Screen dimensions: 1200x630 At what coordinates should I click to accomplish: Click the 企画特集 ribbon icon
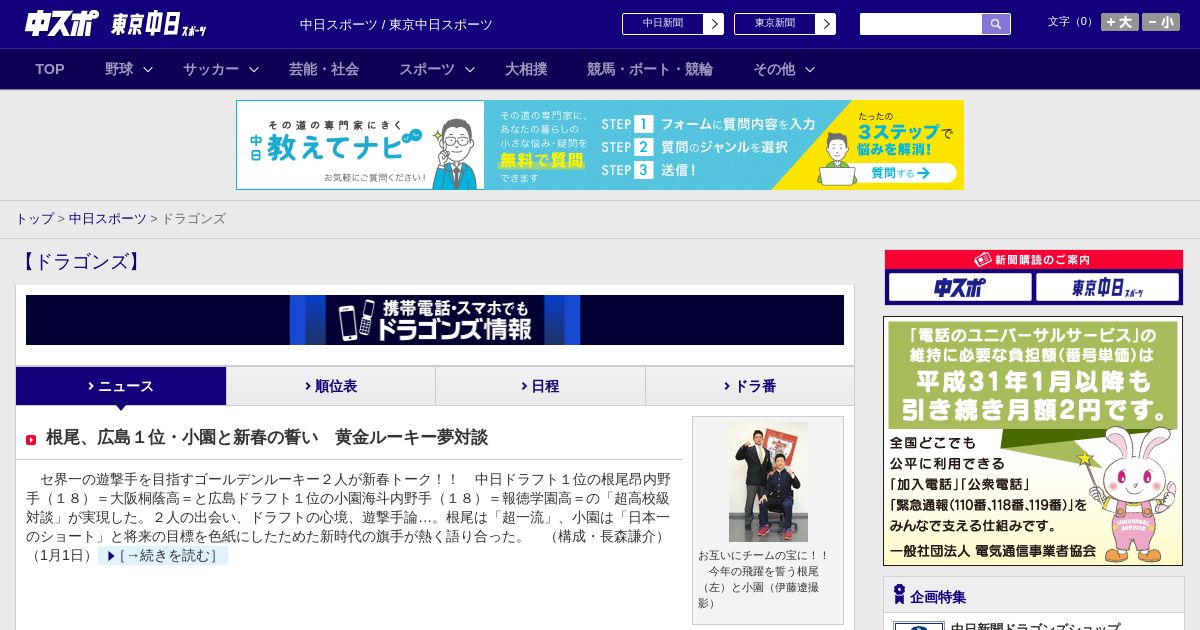tap(899, 595)
